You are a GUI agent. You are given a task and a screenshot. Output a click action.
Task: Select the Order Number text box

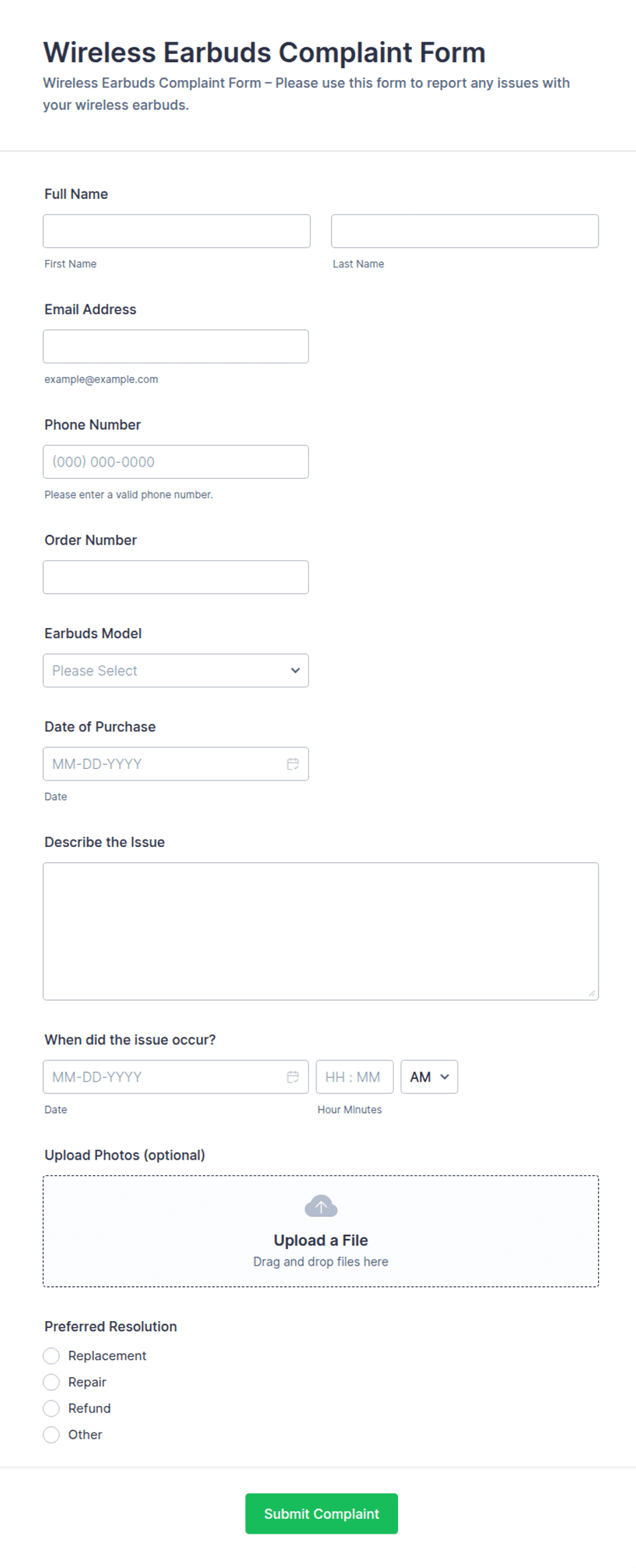pos(176,577)
